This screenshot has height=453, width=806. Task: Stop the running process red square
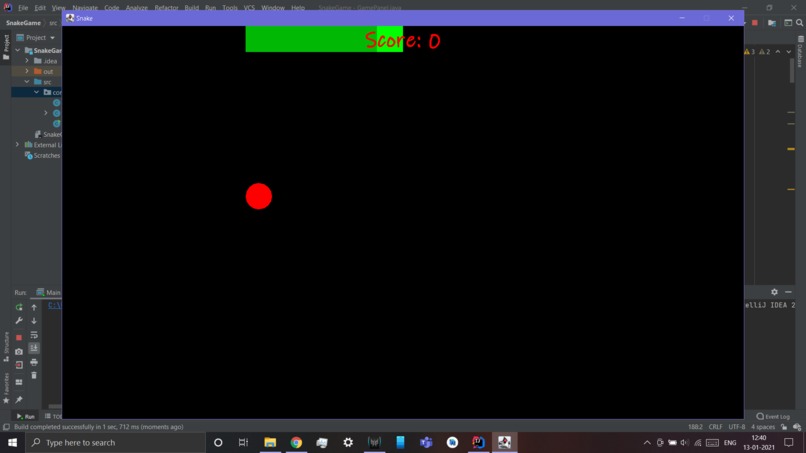pyautogui.click(x=19, y=338)
